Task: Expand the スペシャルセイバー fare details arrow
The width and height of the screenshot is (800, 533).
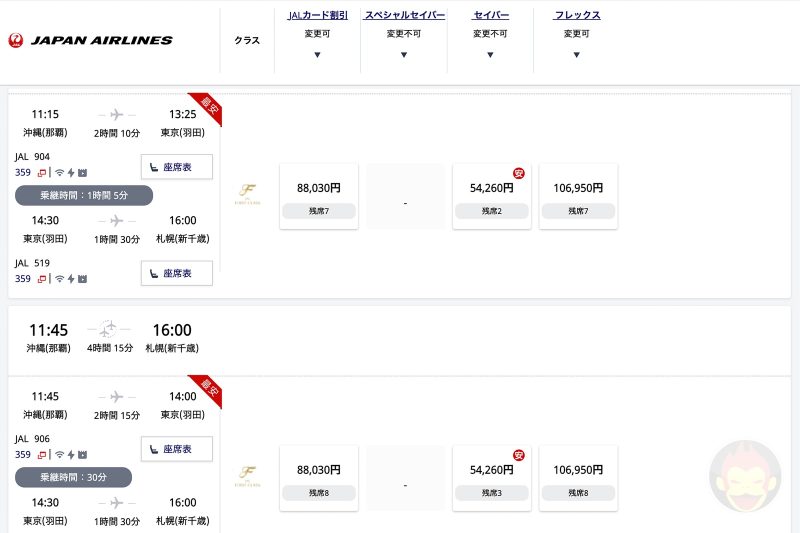Action: tap(404, 55)
